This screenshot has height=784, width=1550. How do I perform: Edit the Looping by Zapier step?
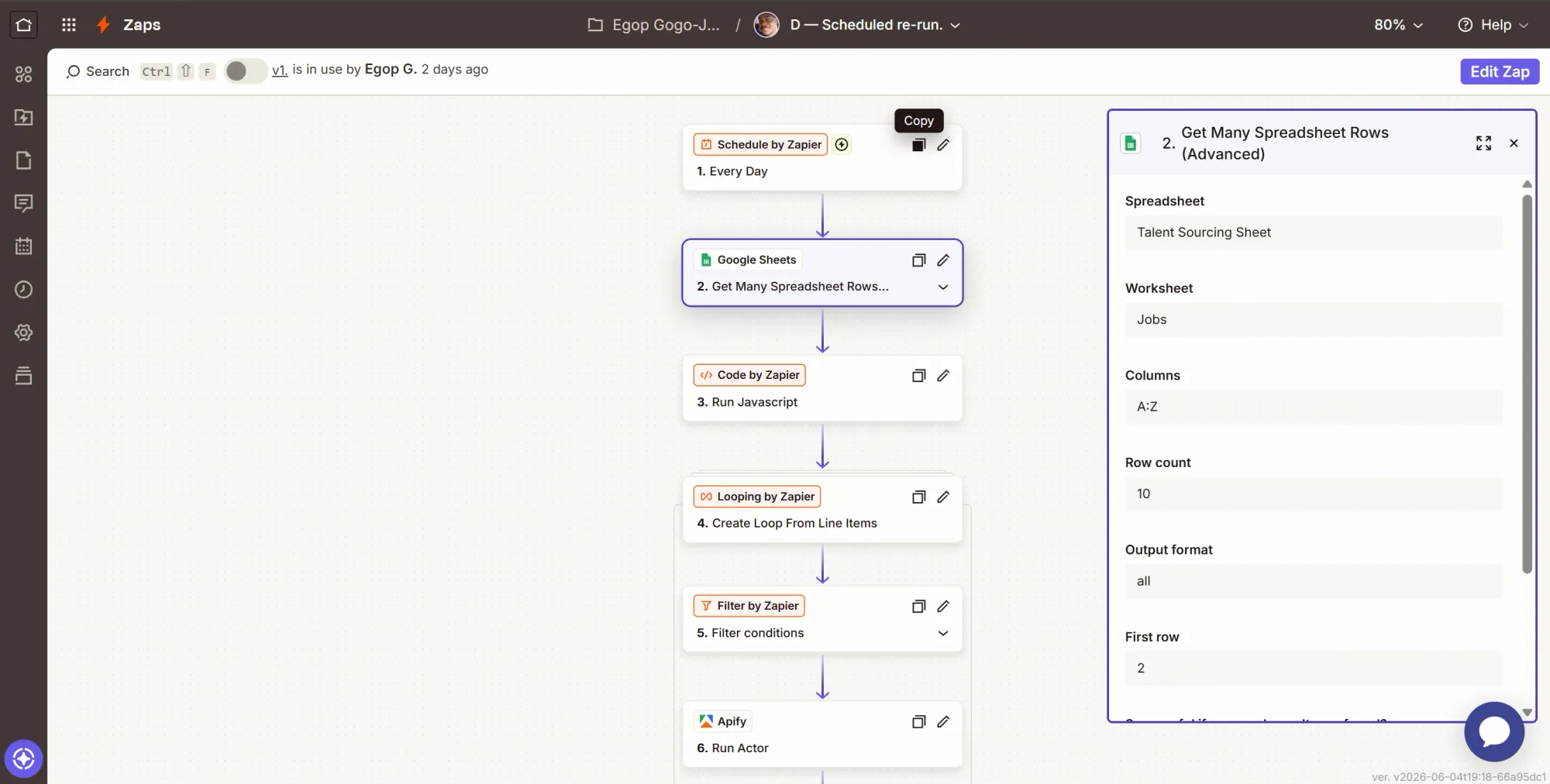tap(943, 497)
